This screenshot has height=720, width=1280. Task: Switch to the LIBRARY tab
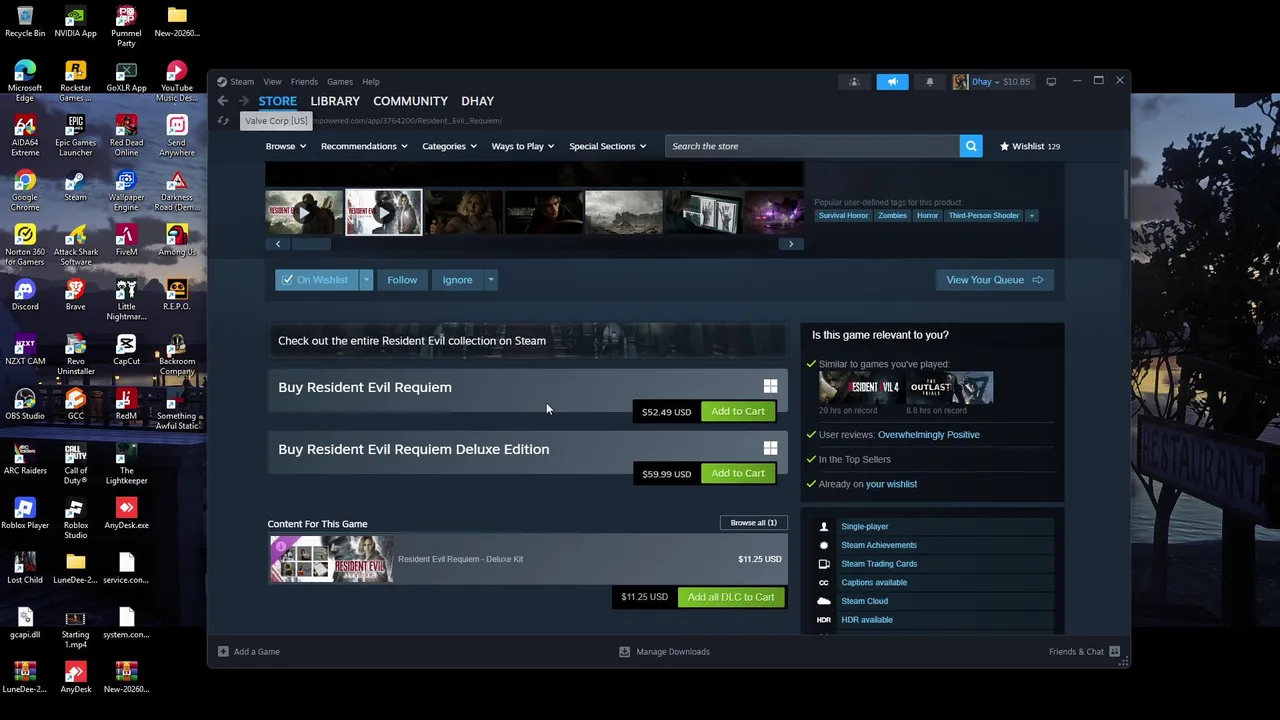(x=335, y=101)
